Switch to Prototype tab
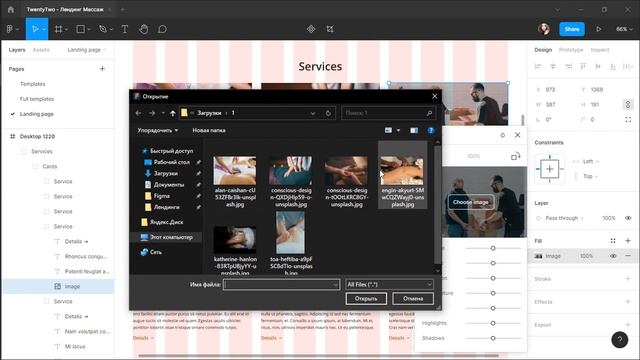The height and width of the screenshot is (360, 640). tap(571, 50)
